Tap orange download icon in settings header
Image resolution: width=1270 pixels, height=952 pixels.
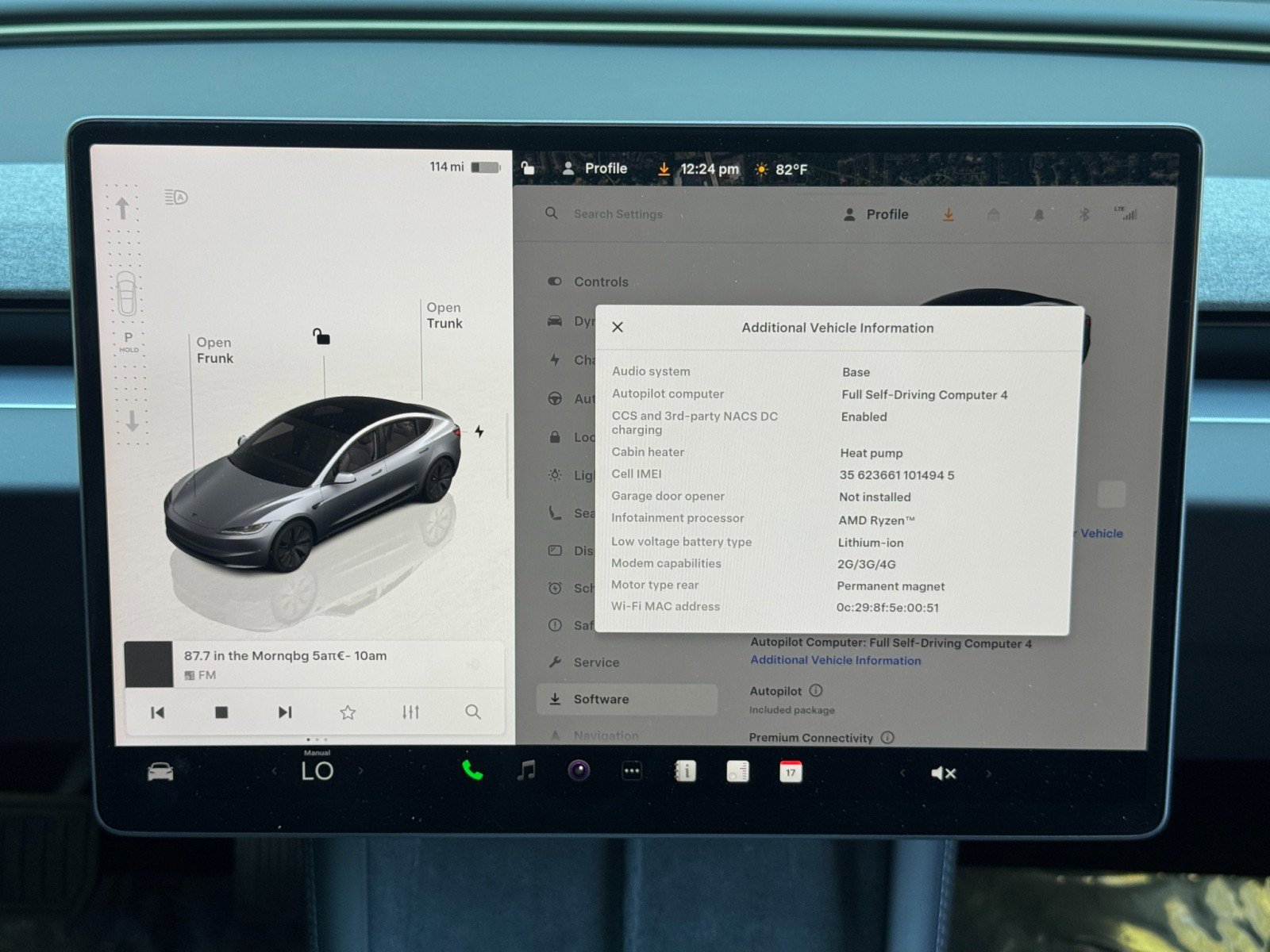coord(948,214)
